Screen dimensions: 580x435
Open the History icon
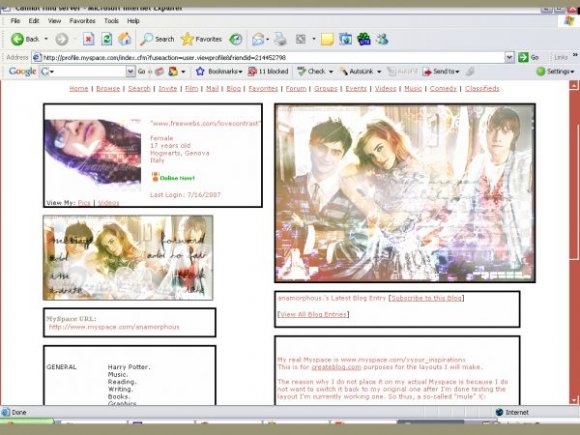click(x=236, y=39)
